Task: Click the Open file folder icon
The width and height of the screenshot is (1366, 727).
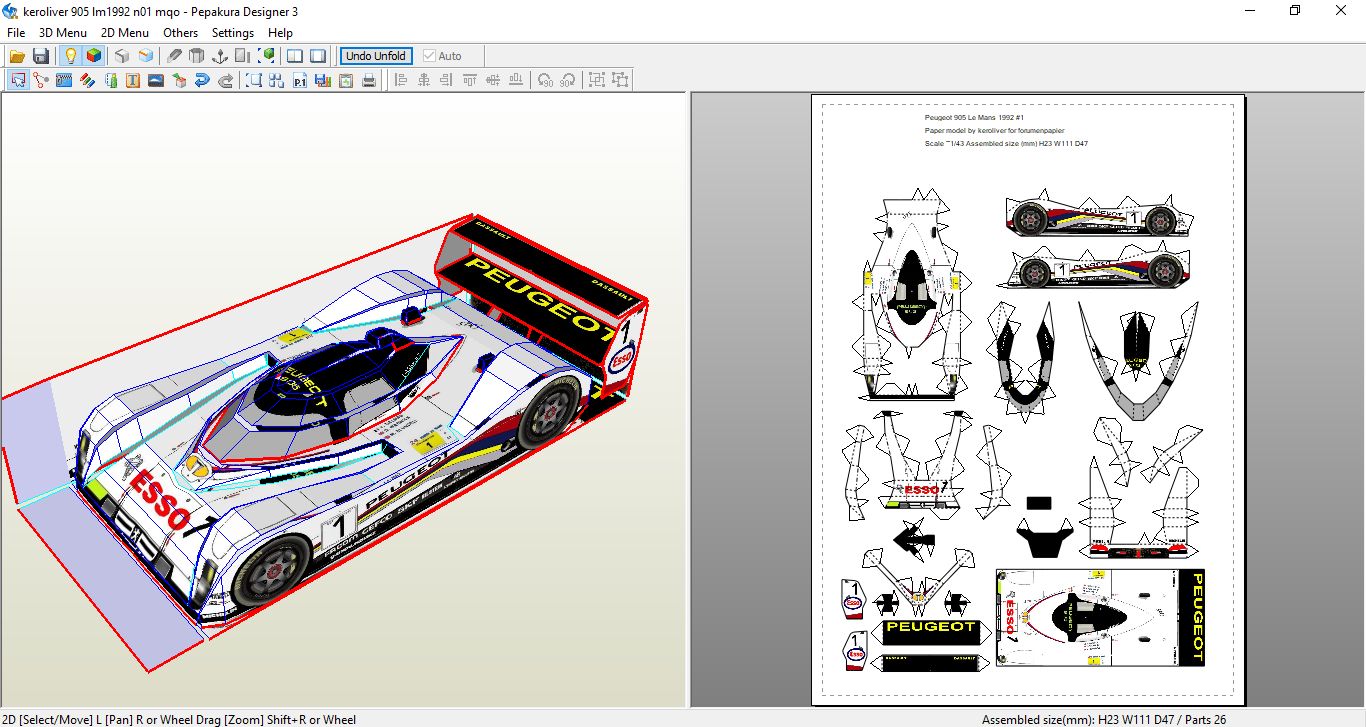Action: 17,56
